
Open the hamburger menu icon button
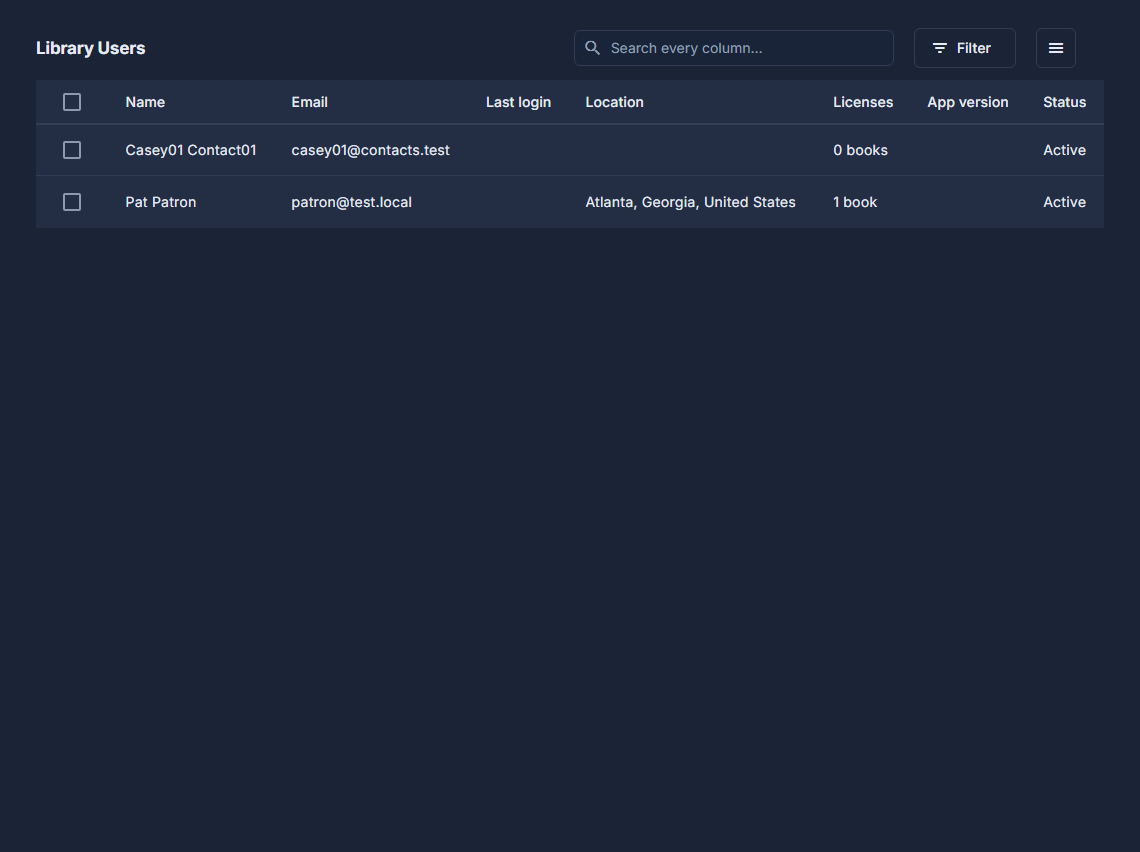coord(1055,48)
